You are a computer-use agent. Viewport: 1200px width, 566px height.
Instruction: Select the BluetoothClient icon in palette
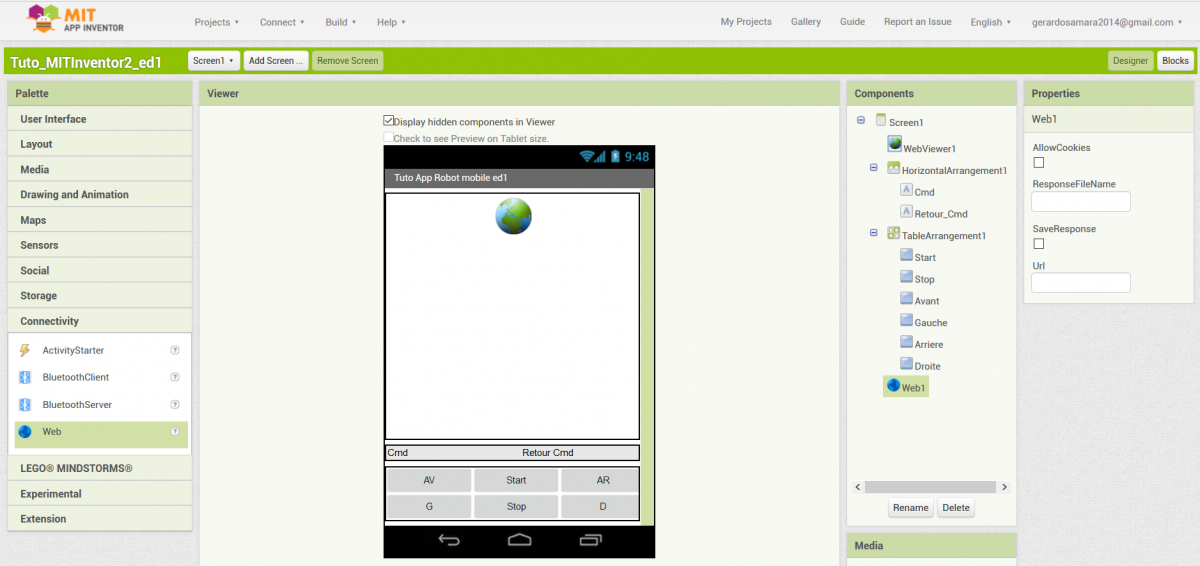(25, 377)
